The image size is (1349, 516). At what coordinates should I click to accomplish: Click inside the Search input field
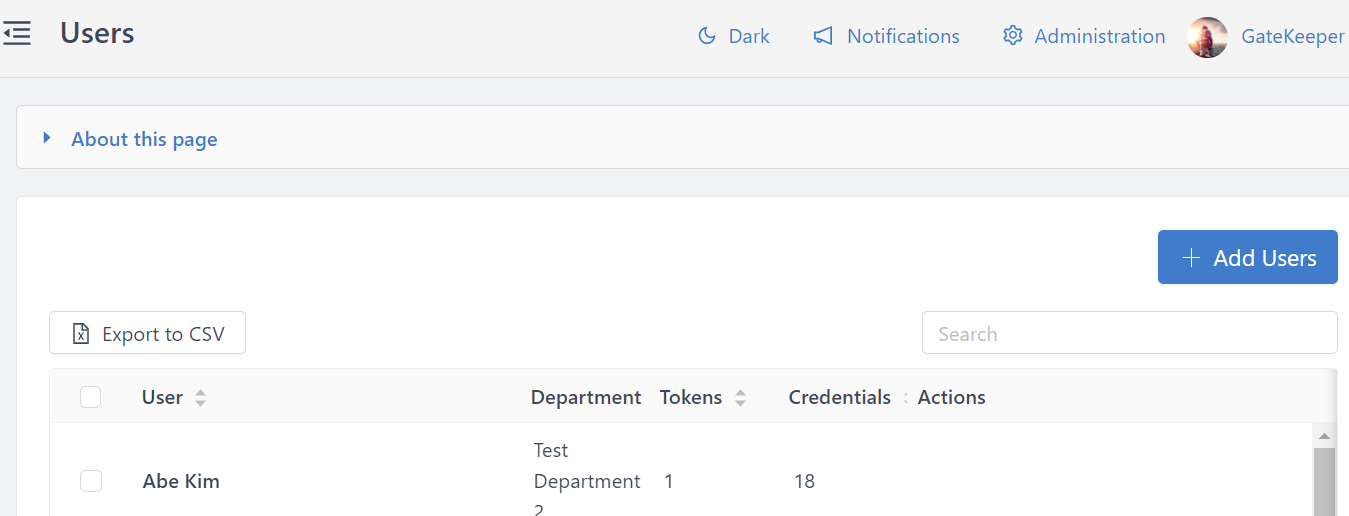pos(1129,333)
